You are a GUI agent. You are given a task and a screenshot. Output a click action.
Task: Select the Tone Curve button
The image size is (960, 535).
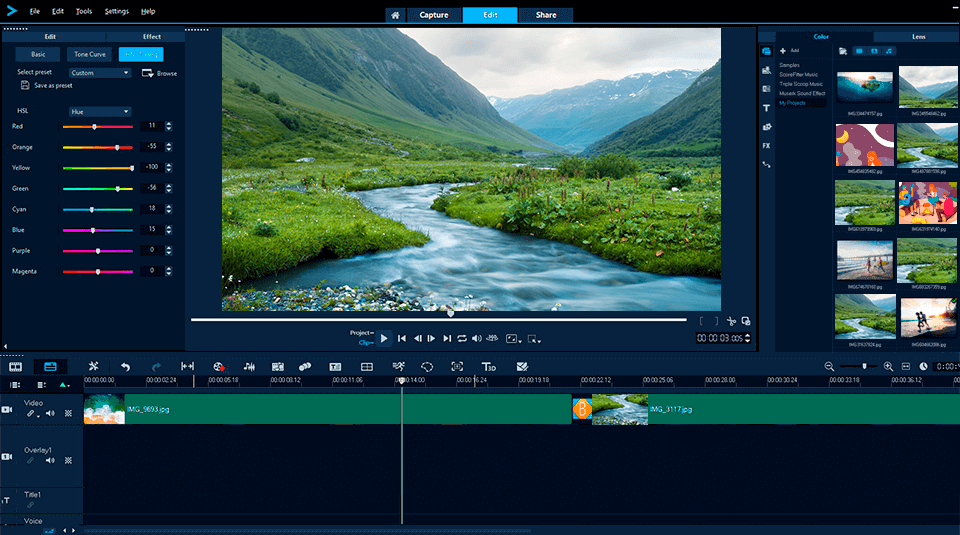[x=90, y=54]
